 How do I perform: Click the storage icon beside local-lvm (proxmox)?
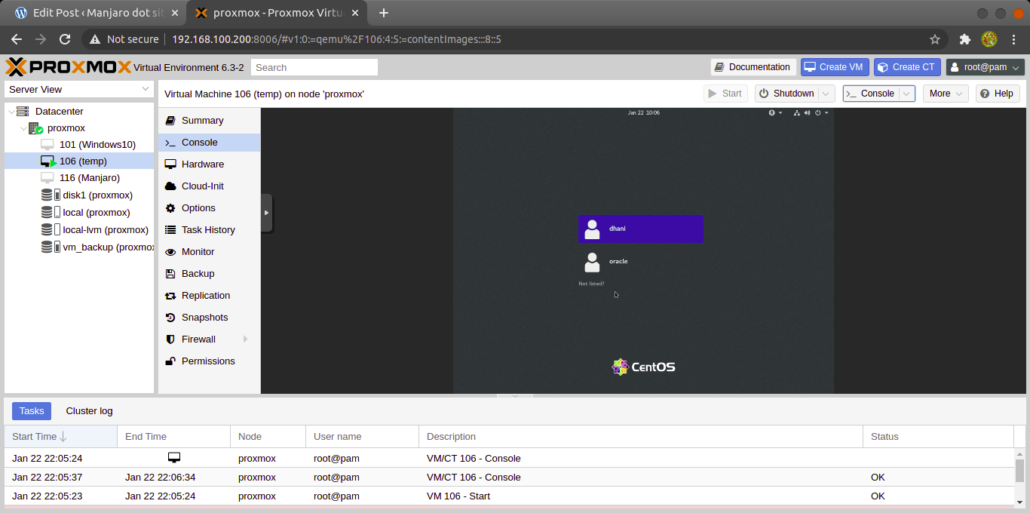tap(50, 230)
